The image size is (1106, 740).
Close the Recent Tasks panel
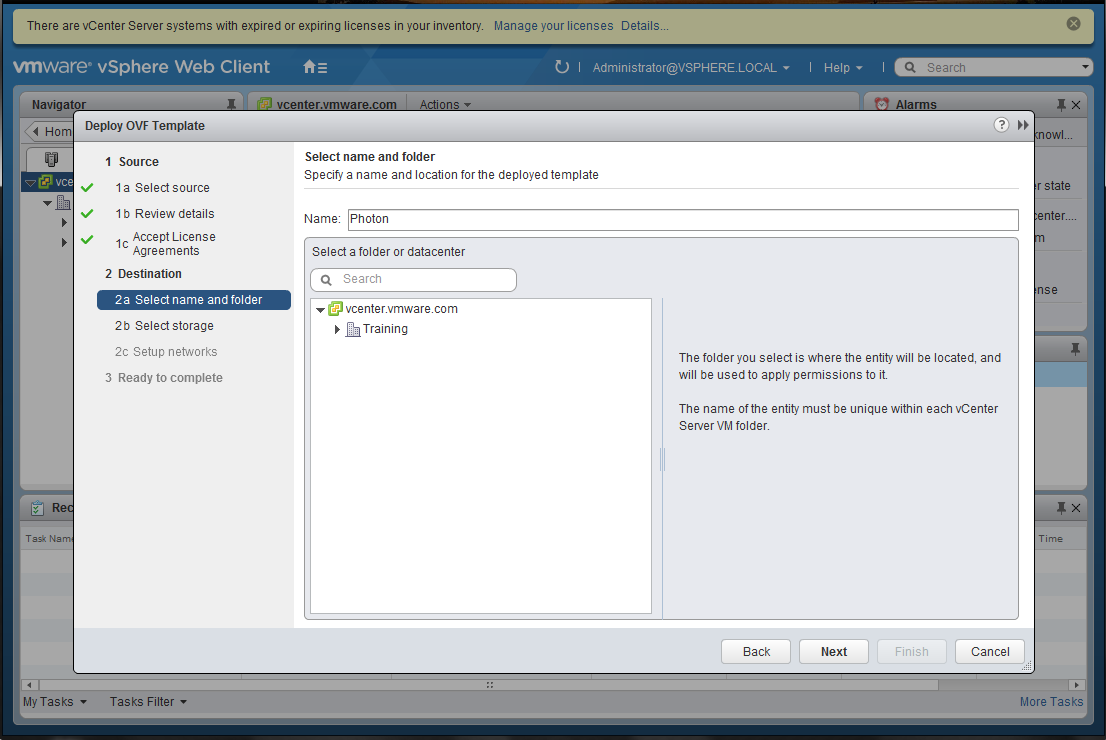click(x=1076, y=508)
